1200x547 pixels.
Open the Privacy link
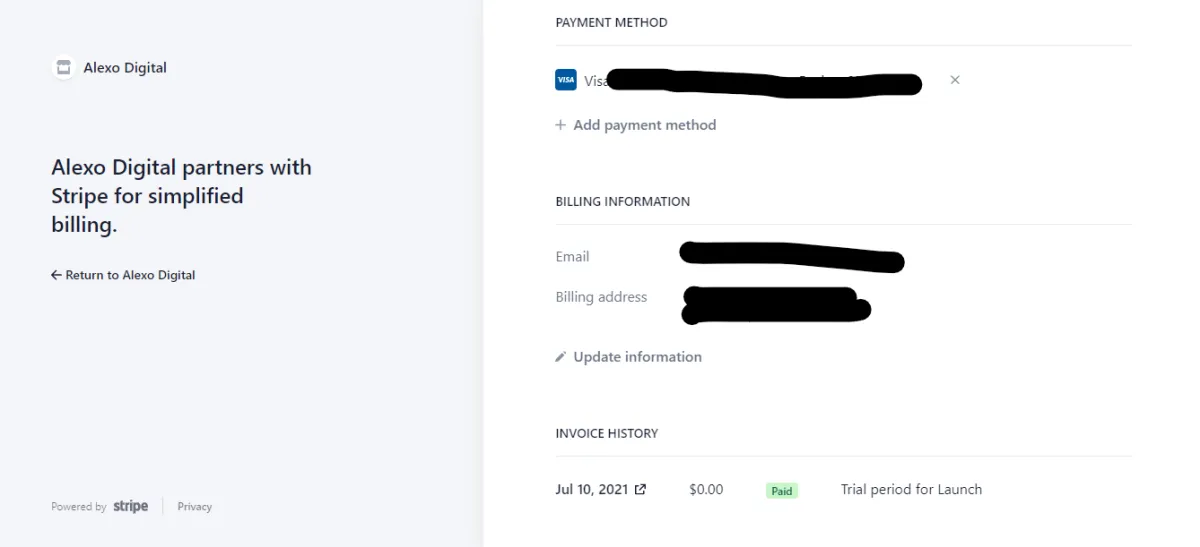point(194,507)
